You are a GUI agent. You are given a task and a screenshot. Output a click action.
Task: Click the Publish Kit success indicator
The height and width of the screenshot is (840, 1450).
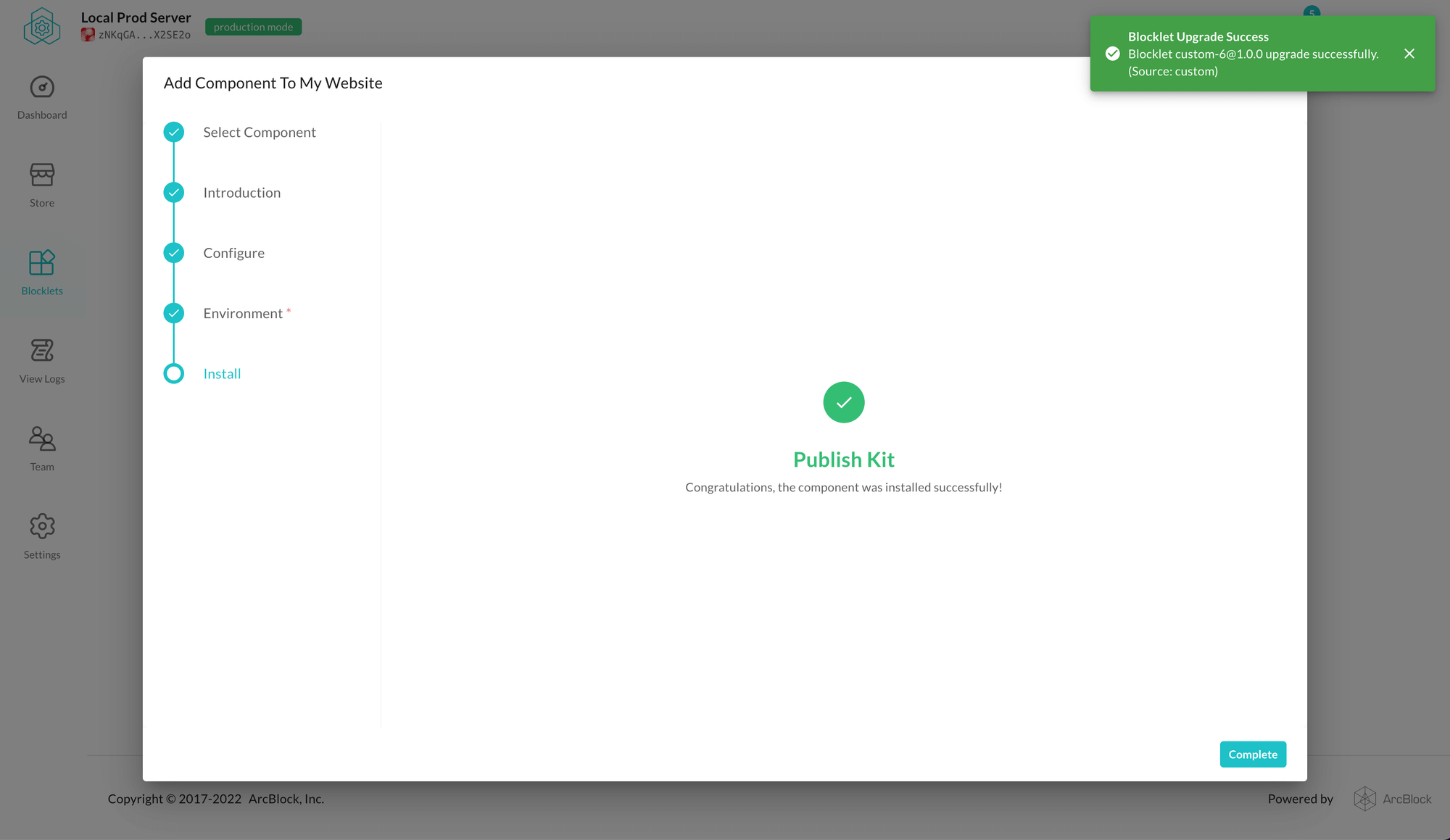coord(843,402)
